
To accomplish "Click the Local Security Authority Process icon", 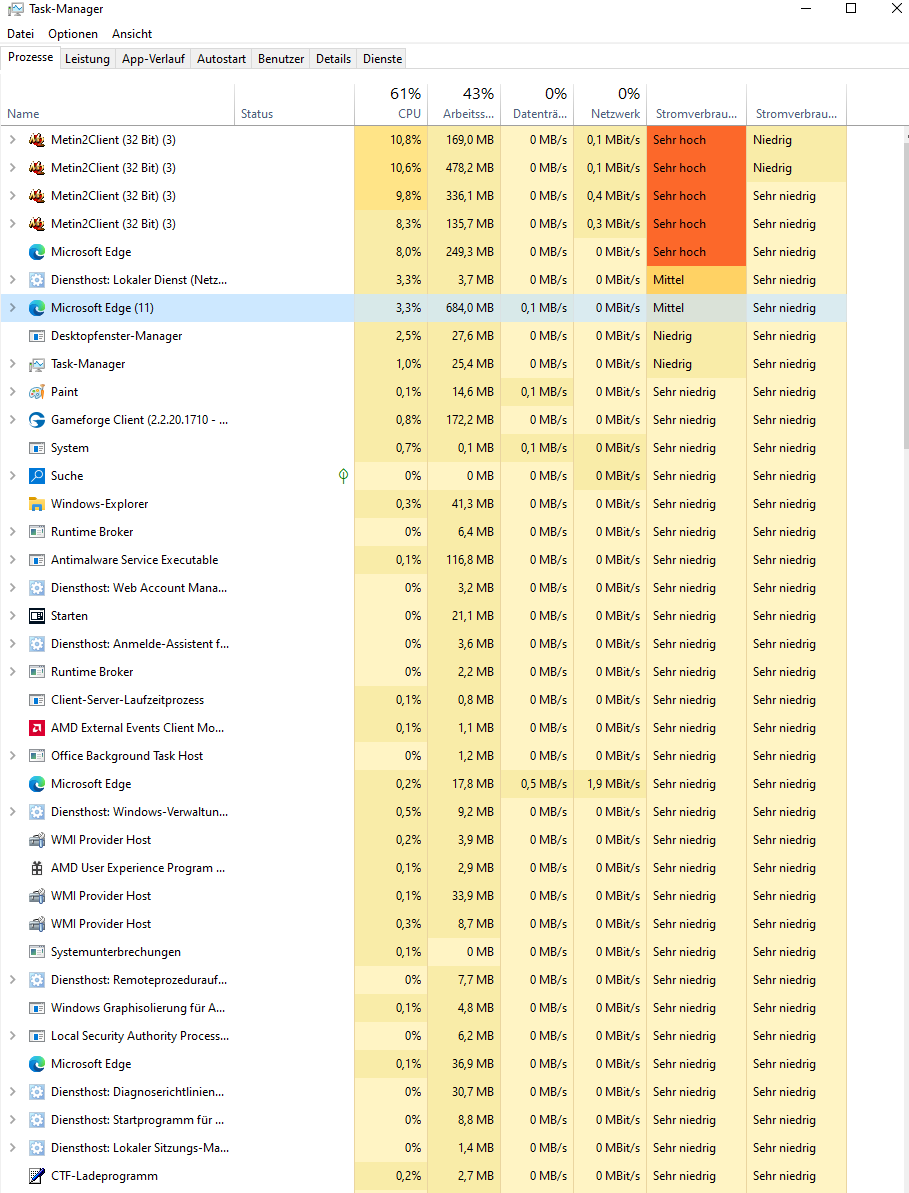I will (37, 1036).
